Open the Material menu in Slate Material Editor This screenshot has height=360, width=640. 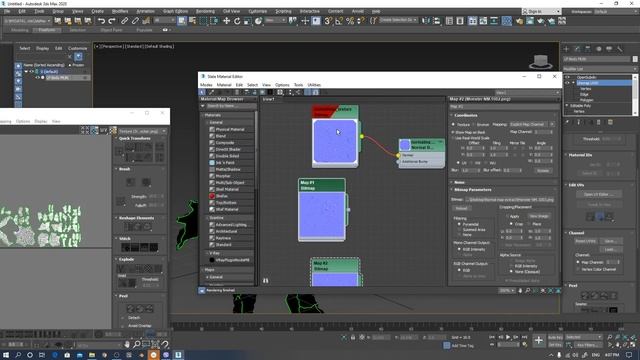point(224,85)
